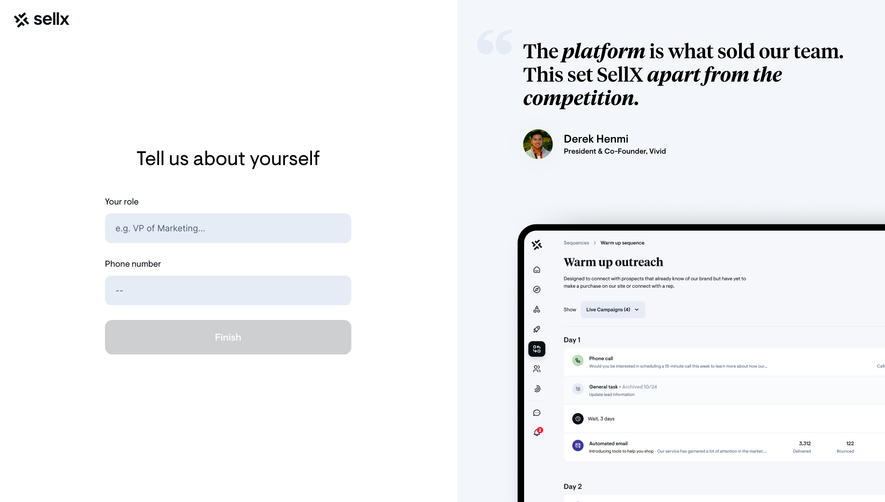Click the sellx logo at top left
The height and width of the screenshot is (502, 885).
coord(42,20)
